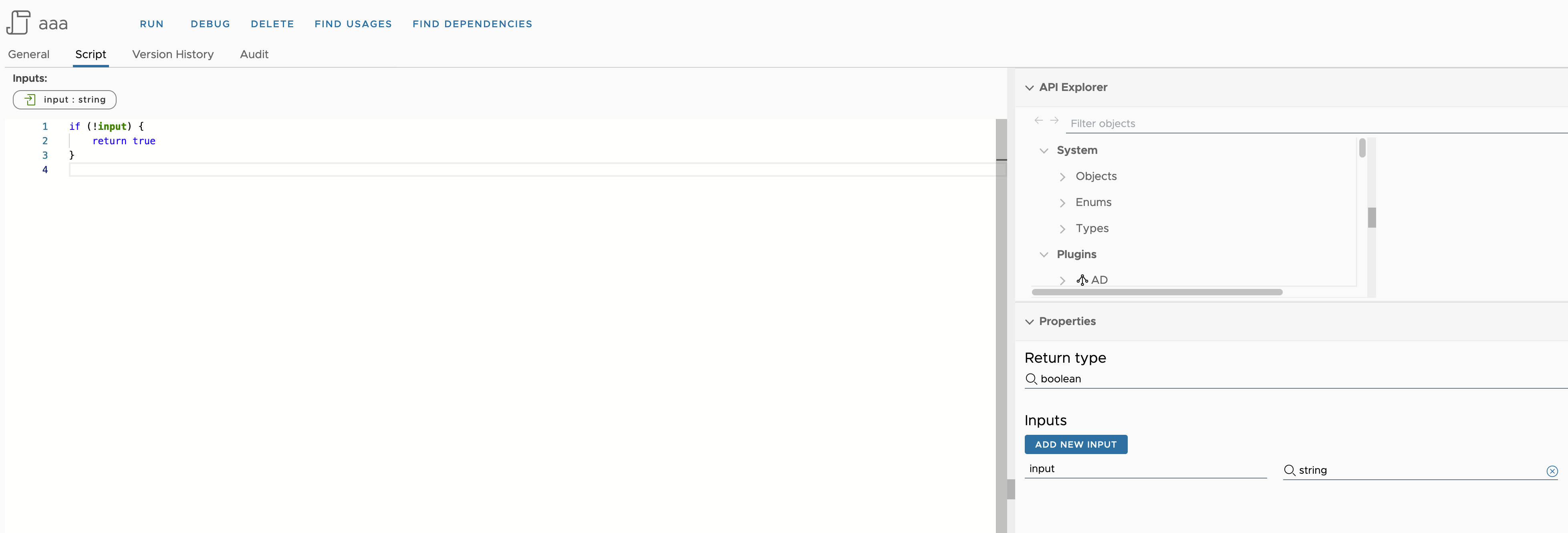Expand the Enums tree node
This screenshot has width=1568, height=533.
point(1062,203)
